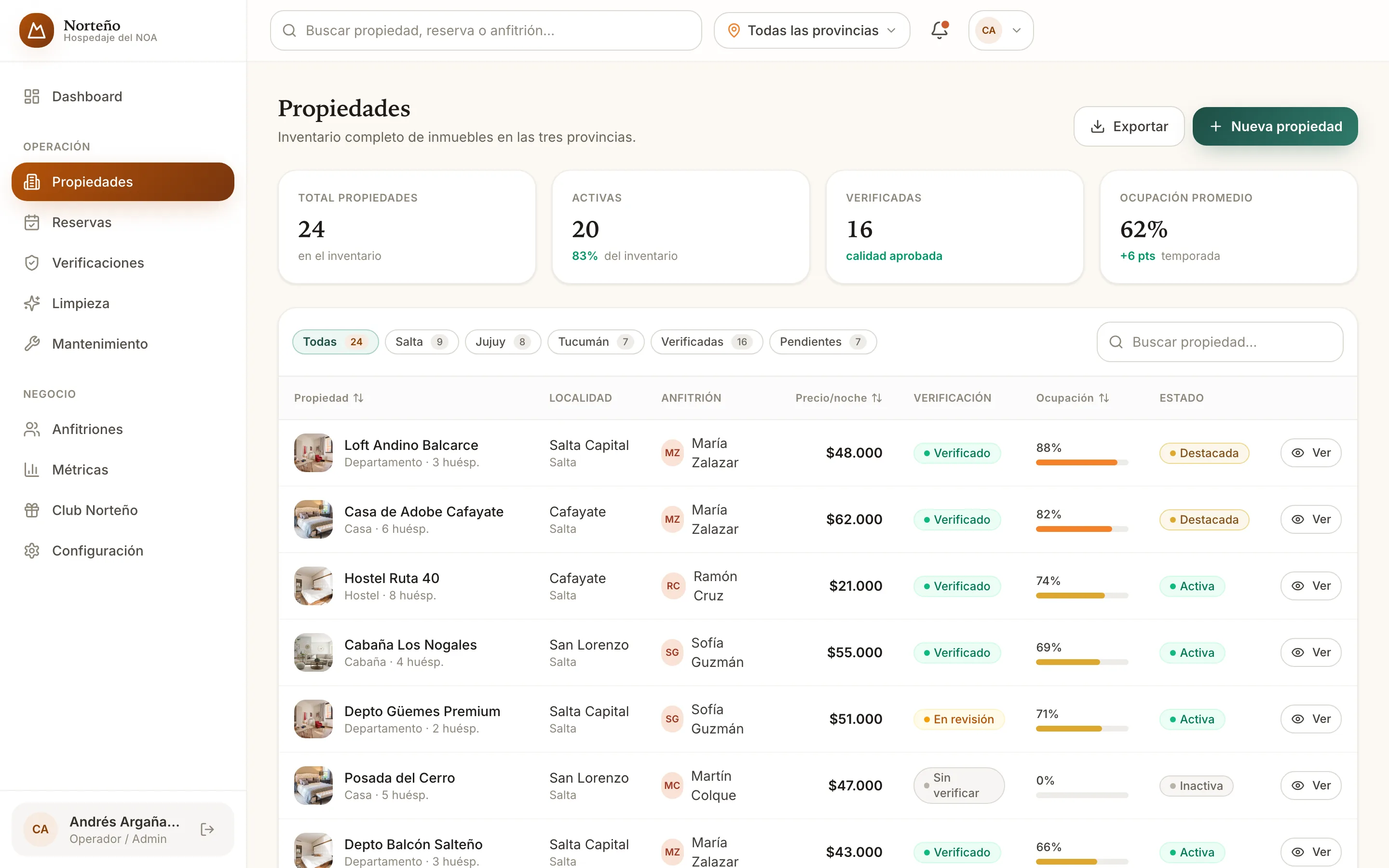Open thumbnail of Casa de Adobe Cafayate
This screenshot has height=868, width=1389.
coord(313,519)
